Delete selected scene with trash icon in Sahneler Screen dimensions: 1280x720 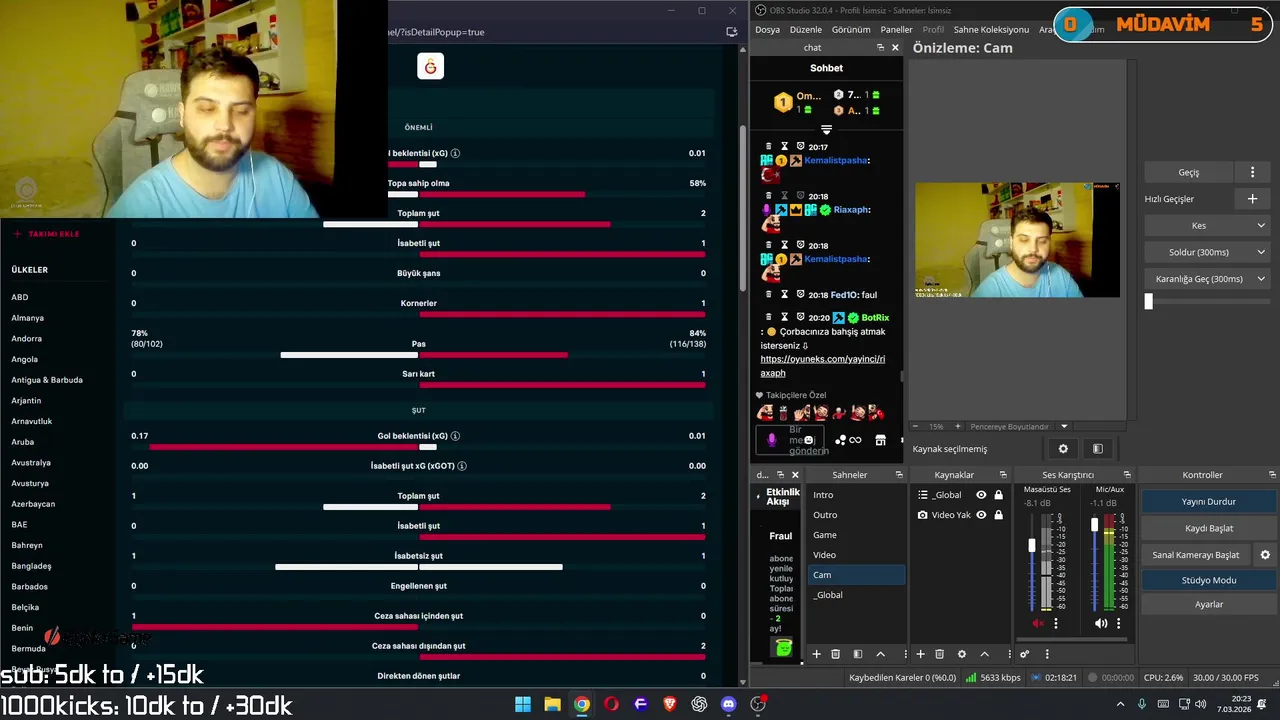(x=835, y=654)
